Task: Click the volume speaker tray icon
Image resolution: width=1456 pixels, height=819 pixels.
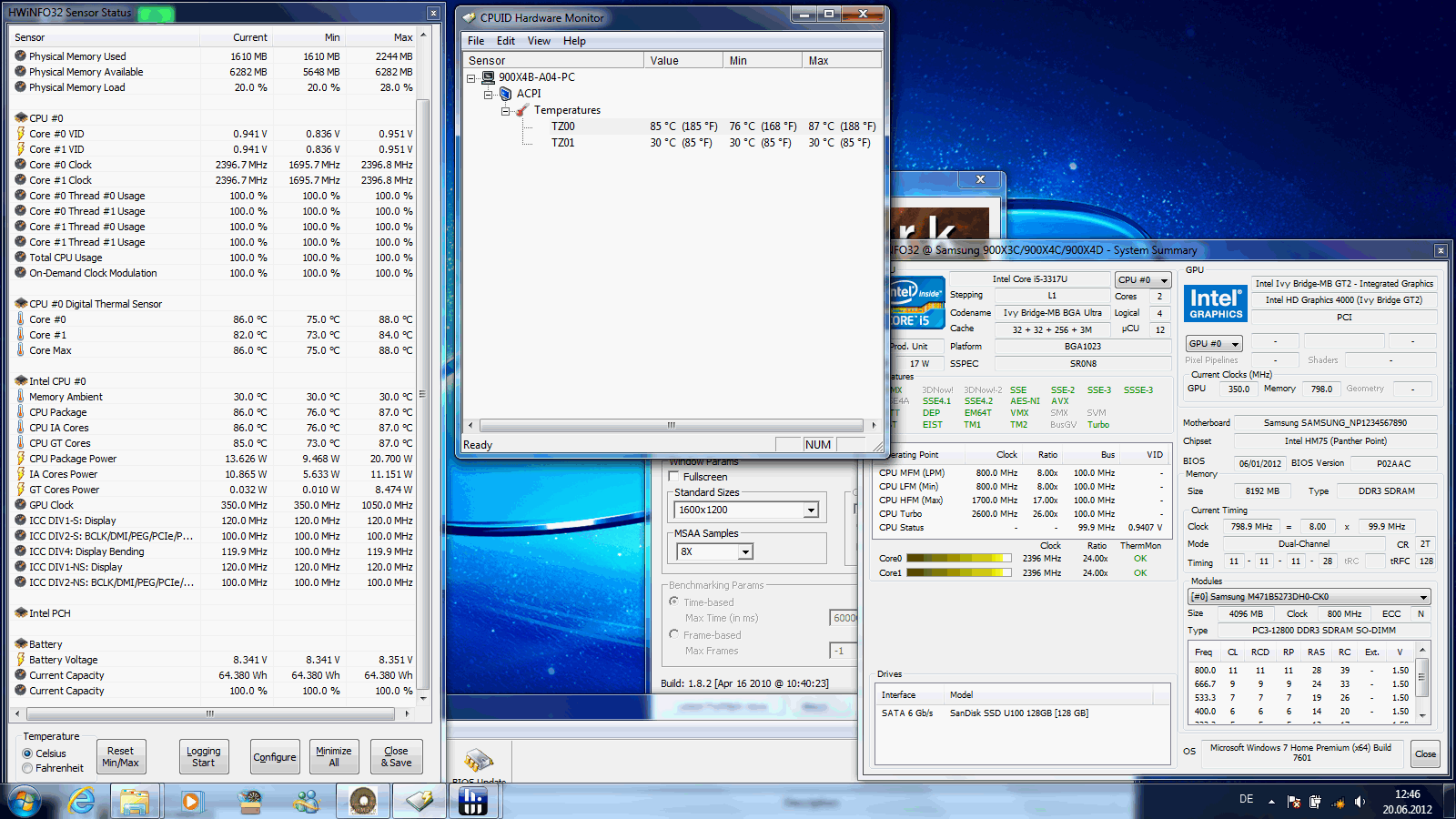Action: pos(1360,802)
